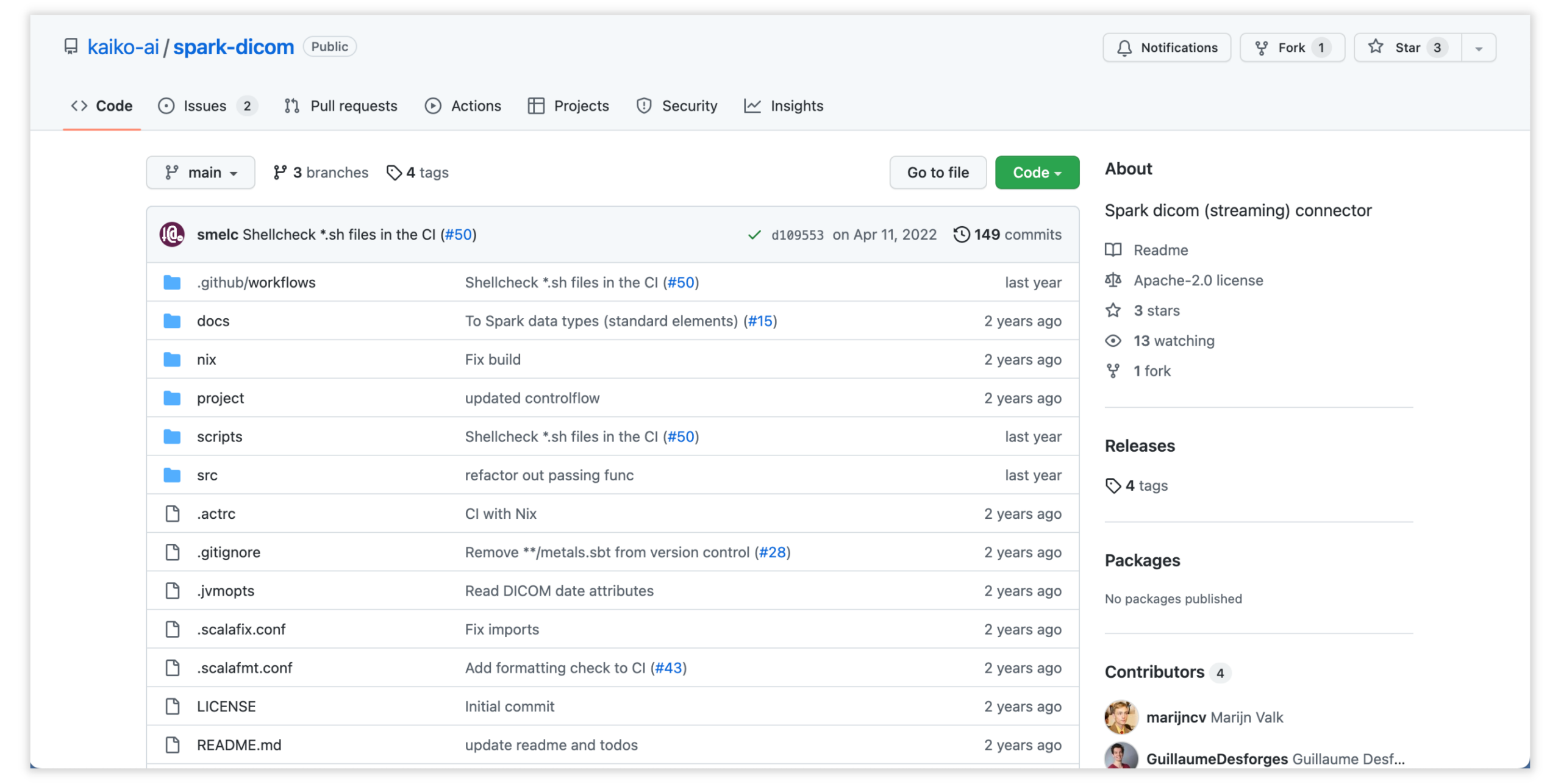Open the docs folder

(213, 321)
